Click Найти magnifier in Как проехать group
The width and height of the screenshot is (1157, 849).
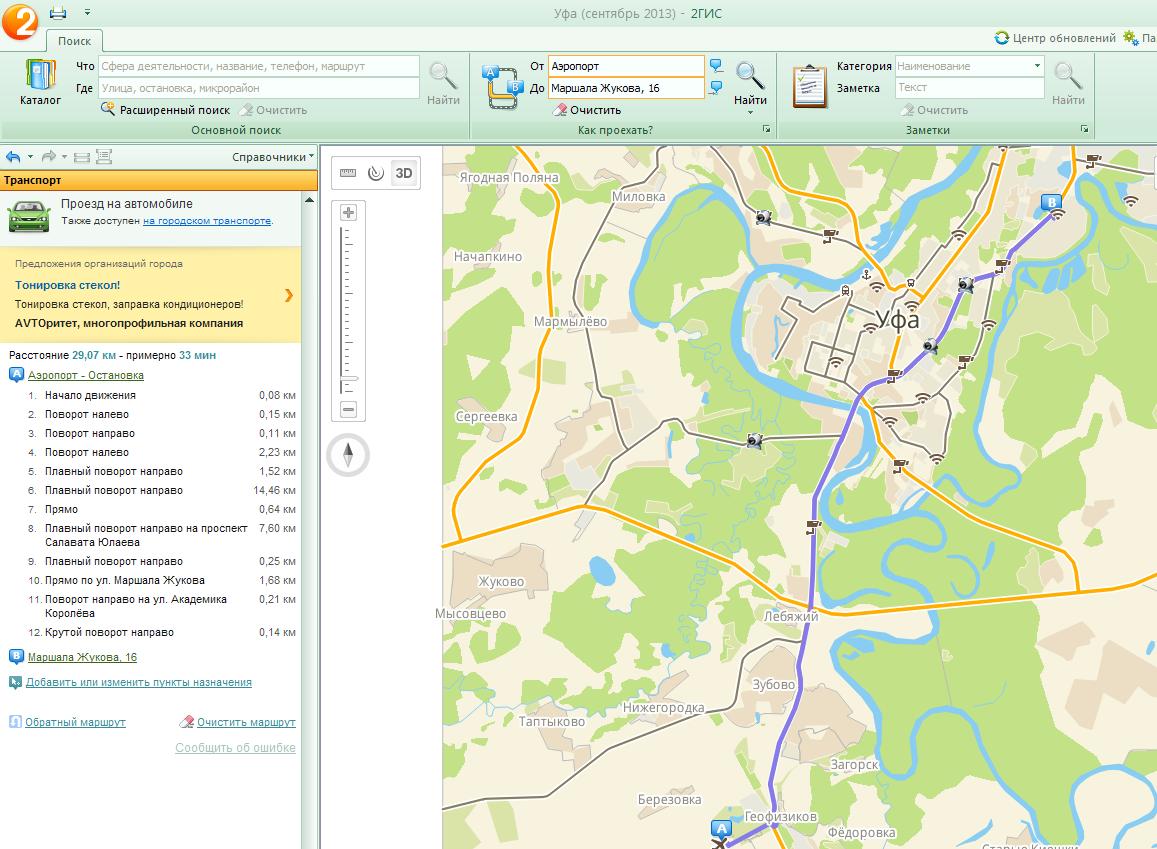(750, 83)
